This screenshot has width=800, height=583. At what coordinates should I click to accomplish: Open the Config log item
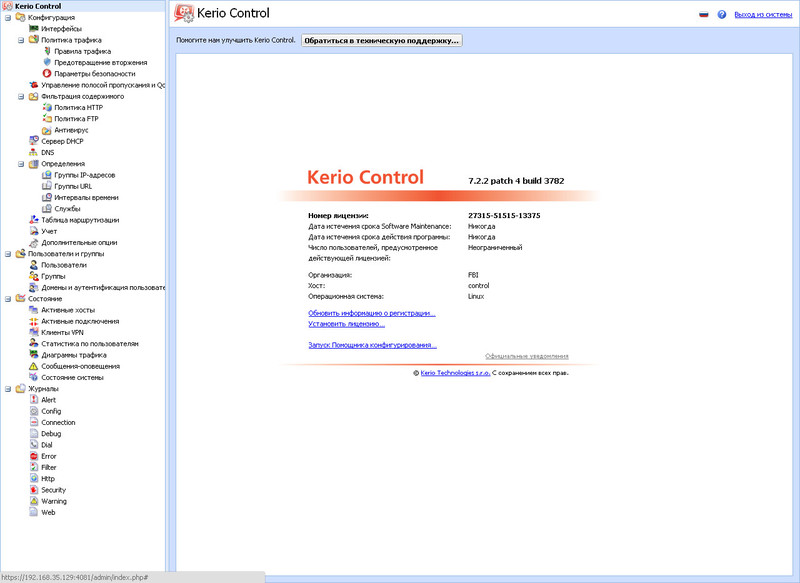(51, 411)
